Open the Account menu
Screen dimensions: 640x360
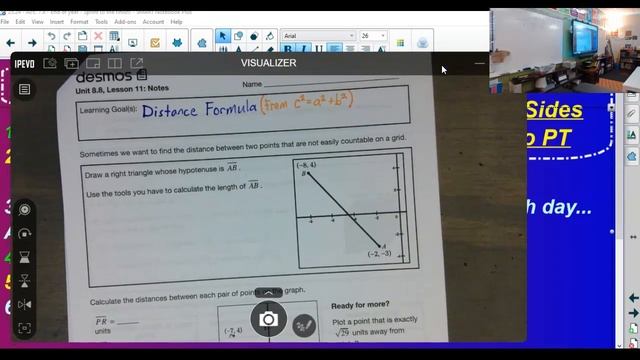click(153, 22)
